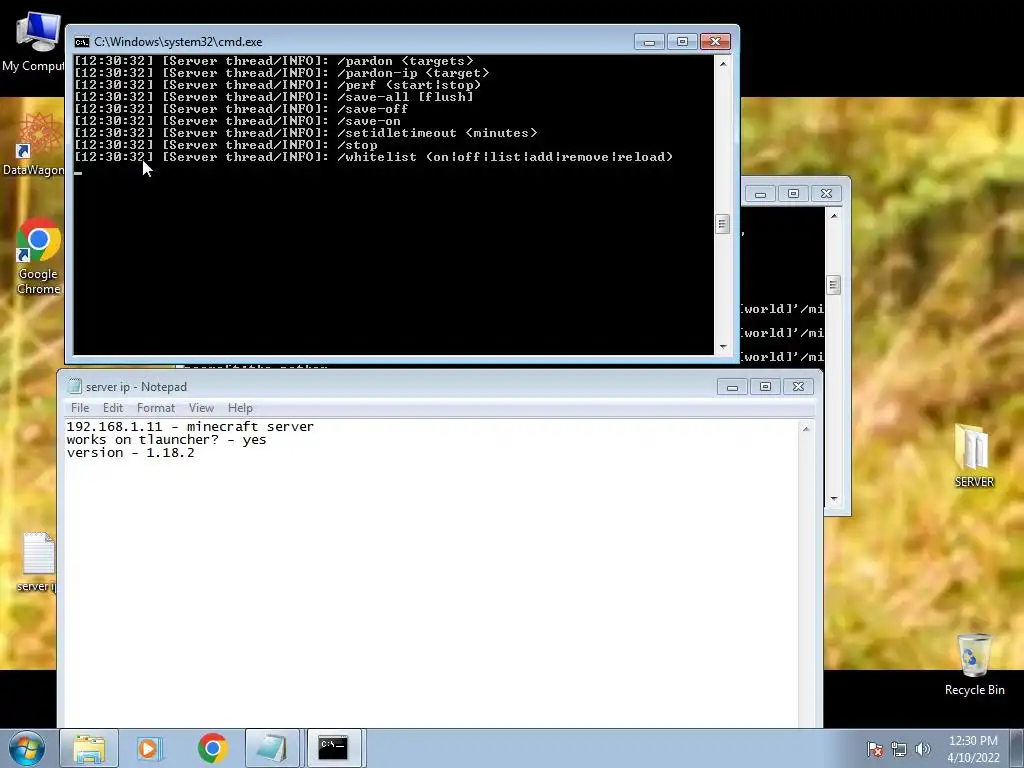Click the '/save-on' console output line
The height and width of the screenshot is (768, 1024).
[238, 121]
